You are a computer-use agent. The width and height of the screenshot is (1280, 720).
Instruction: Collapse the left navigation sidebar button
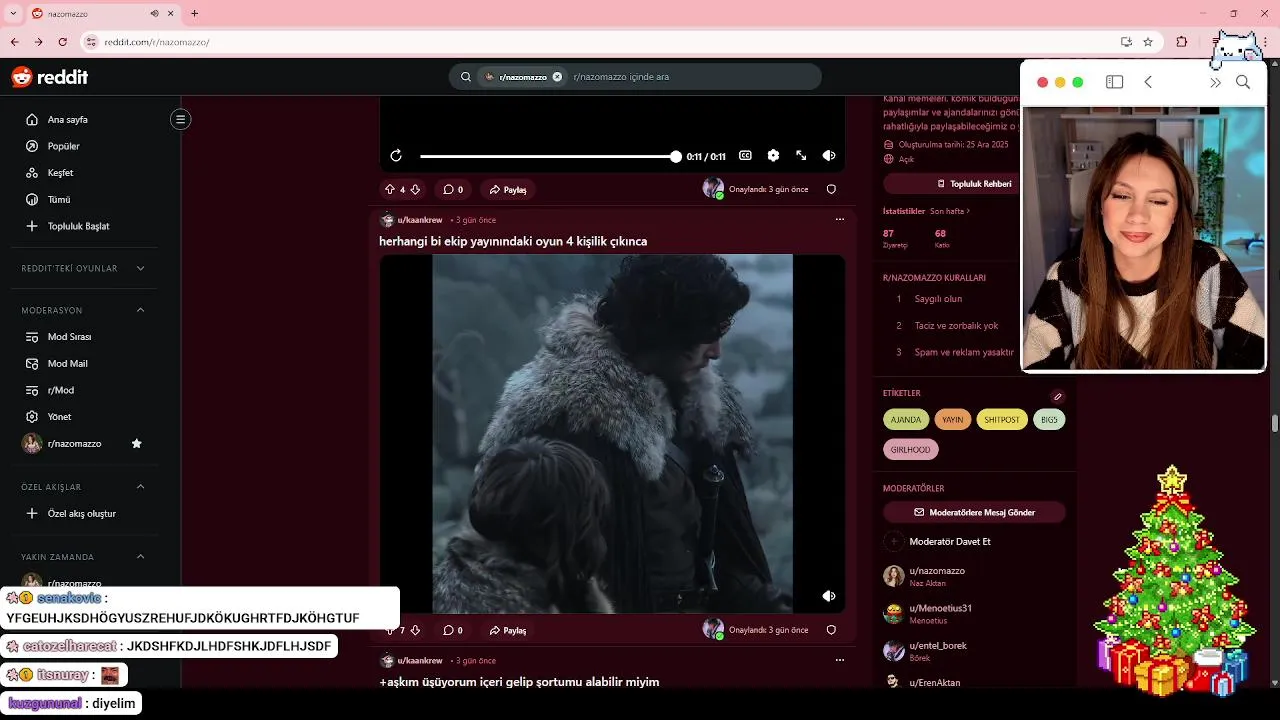(x=180, y=119)
